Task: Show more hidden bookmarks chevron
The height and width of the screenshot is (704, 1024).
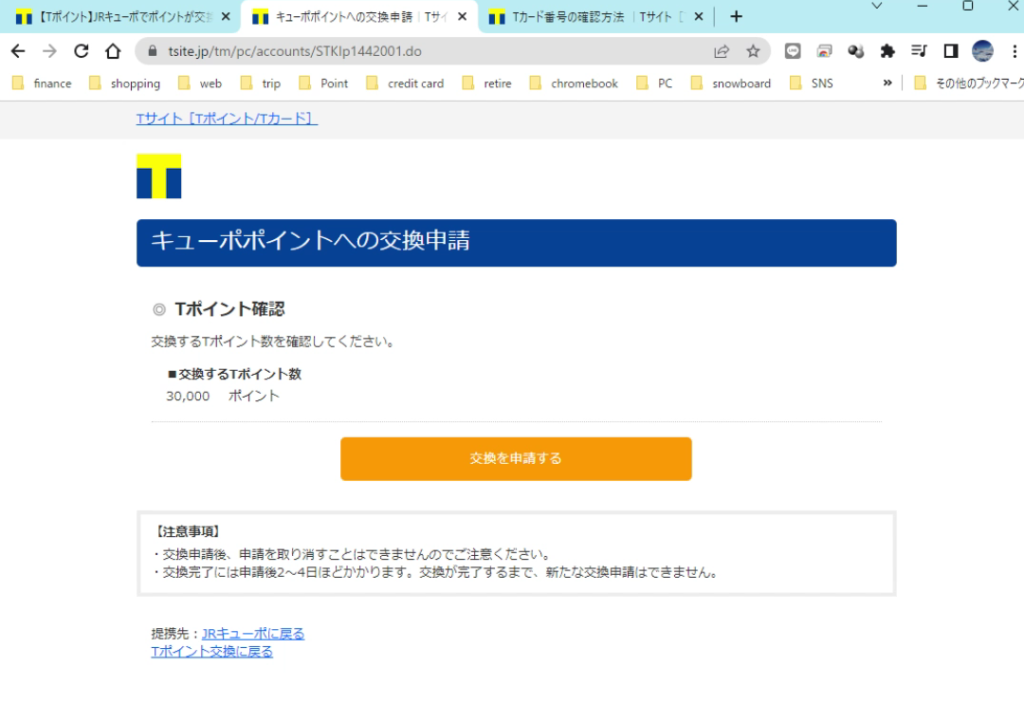Action: 887,83
